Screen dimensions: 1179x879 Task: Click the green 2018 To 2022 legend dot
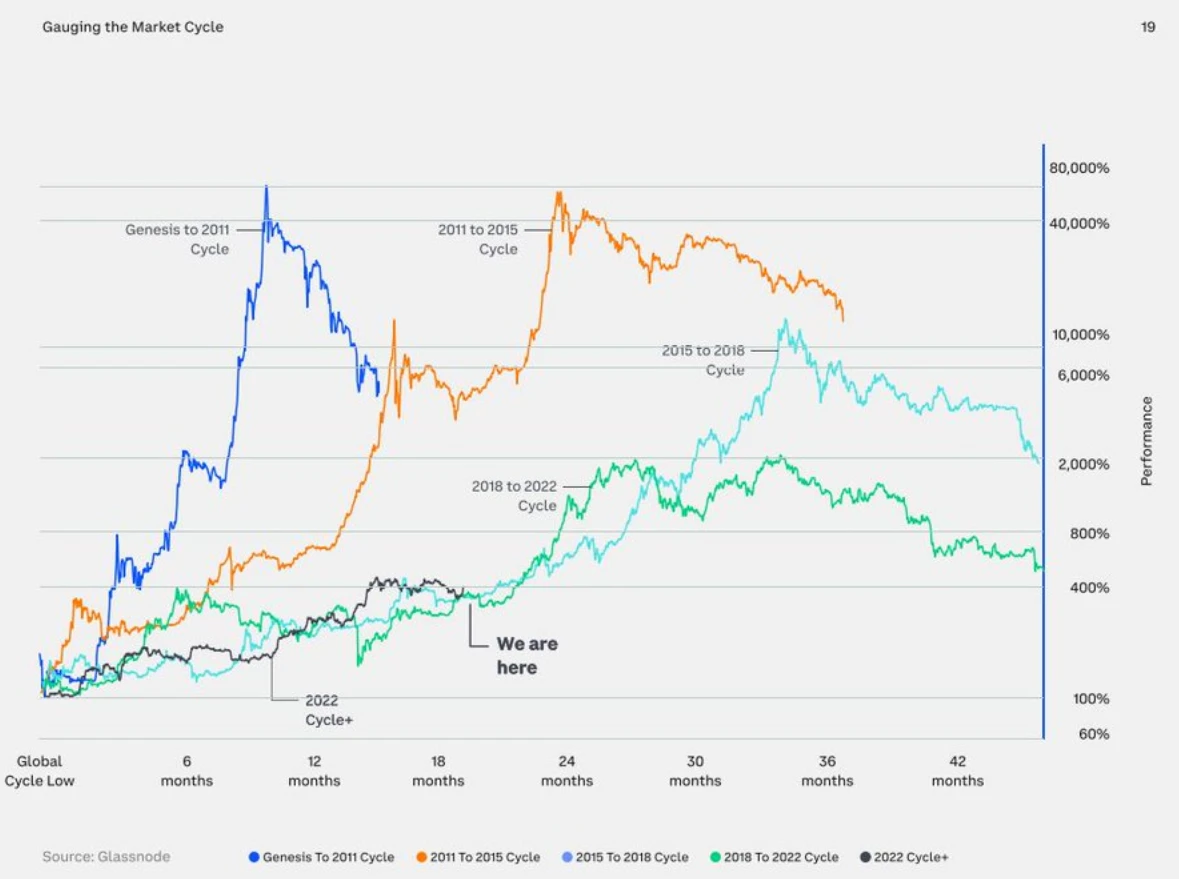(x=716, y=857)
